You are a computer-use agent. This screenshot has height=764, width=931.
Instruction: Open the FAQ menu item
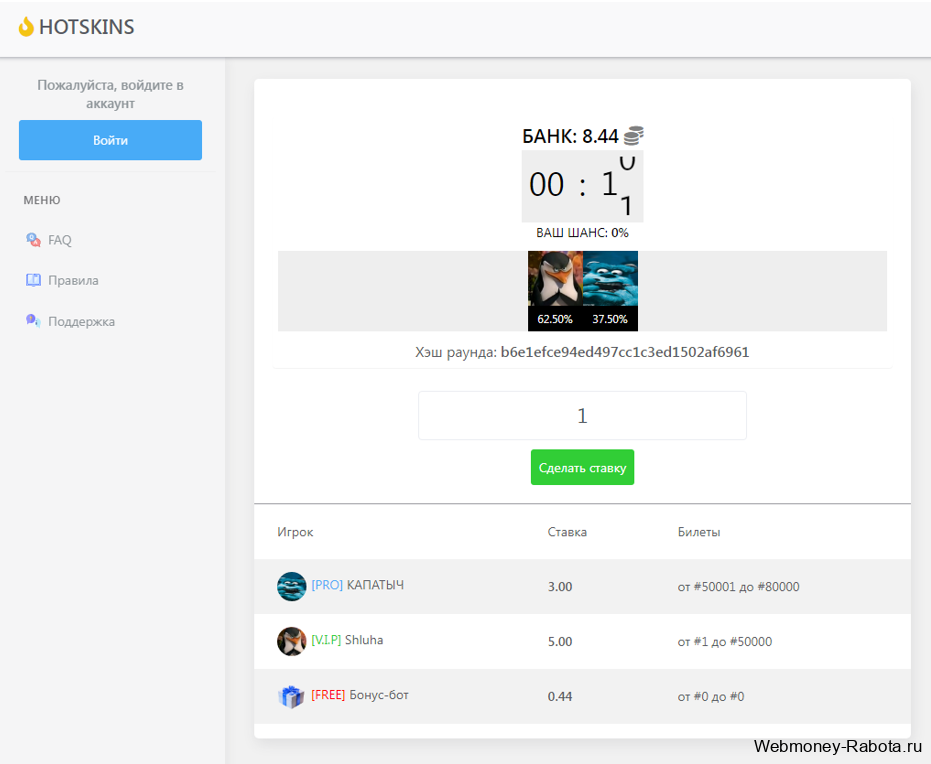[x=60, y=240]
